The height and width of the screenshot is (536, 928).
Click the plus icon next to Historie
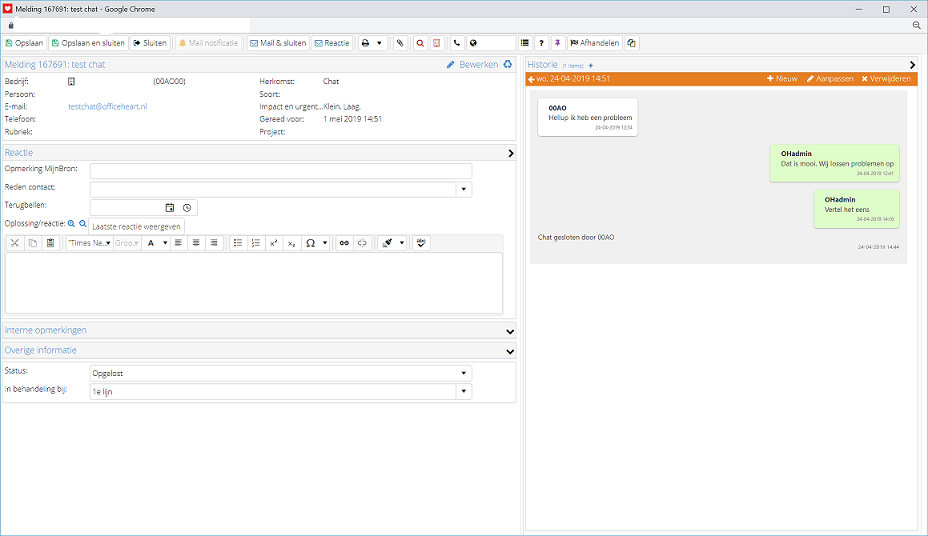(x=591, y=66)
